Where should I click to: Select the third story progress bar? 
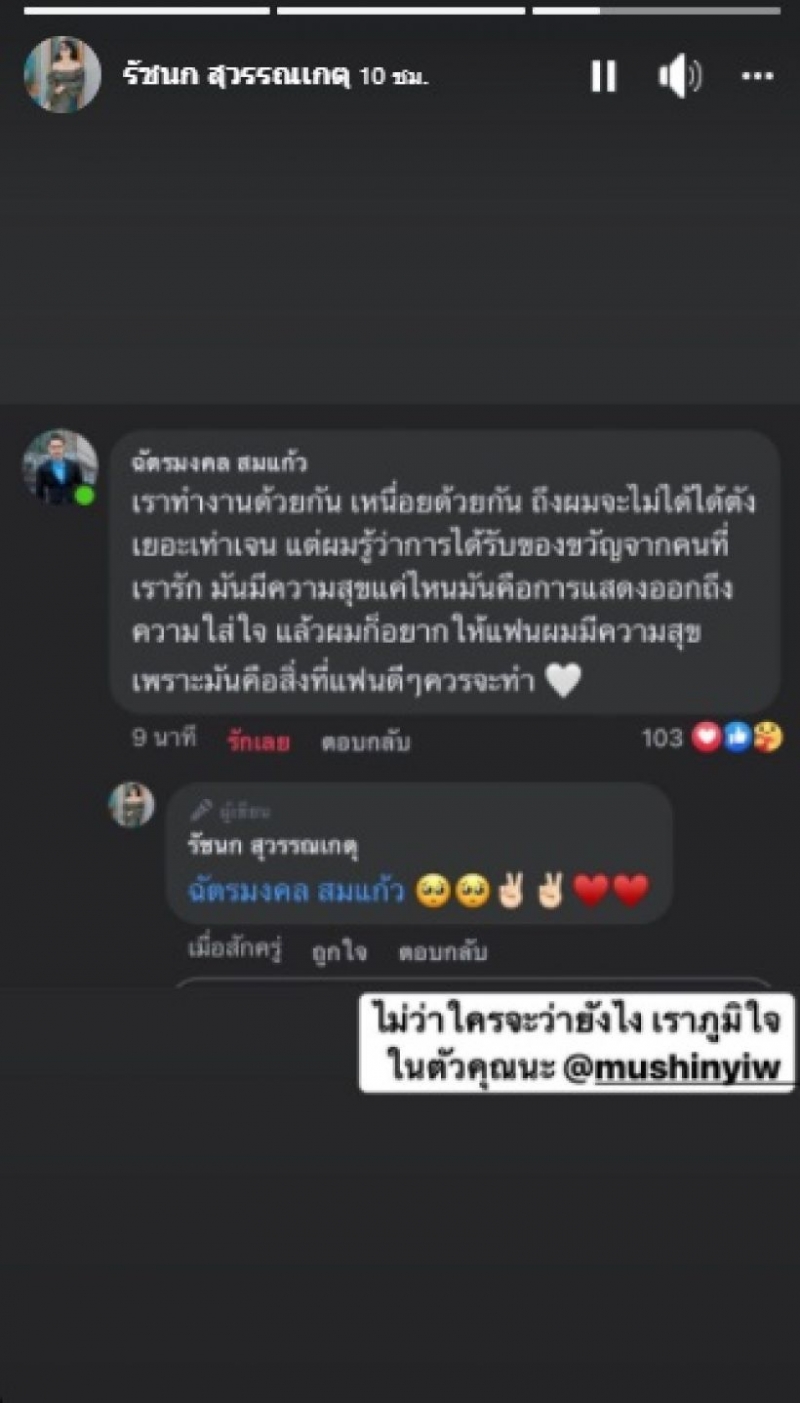pyautogui.click(x=656, y=10)
